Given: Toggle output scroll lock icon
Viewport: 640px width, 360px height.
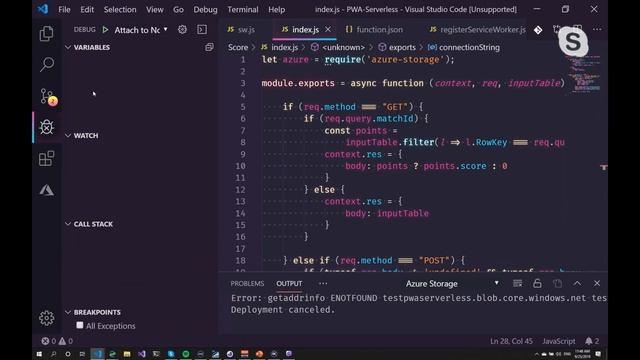Looking at the screenshot, I should click(537, 283).
